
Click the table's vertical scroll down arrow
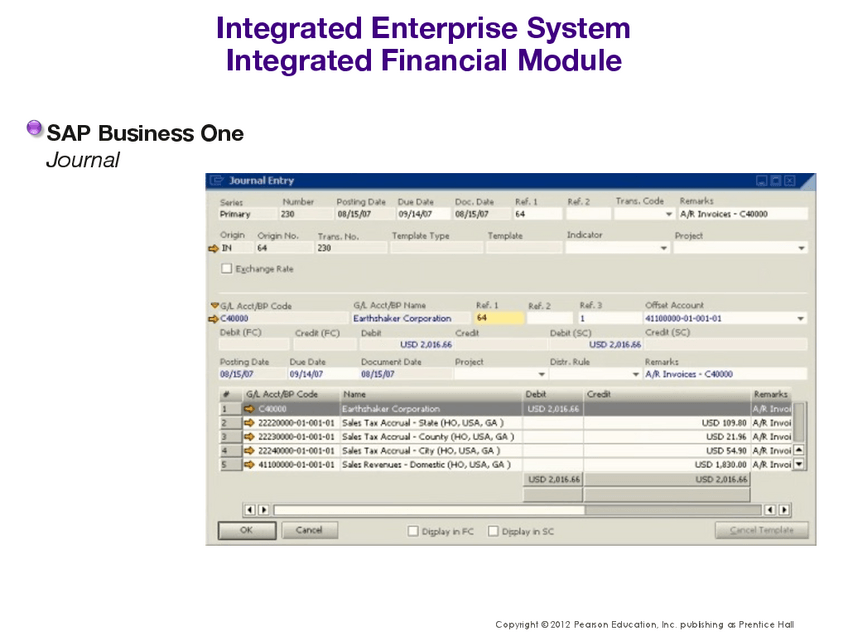[799, 464]
